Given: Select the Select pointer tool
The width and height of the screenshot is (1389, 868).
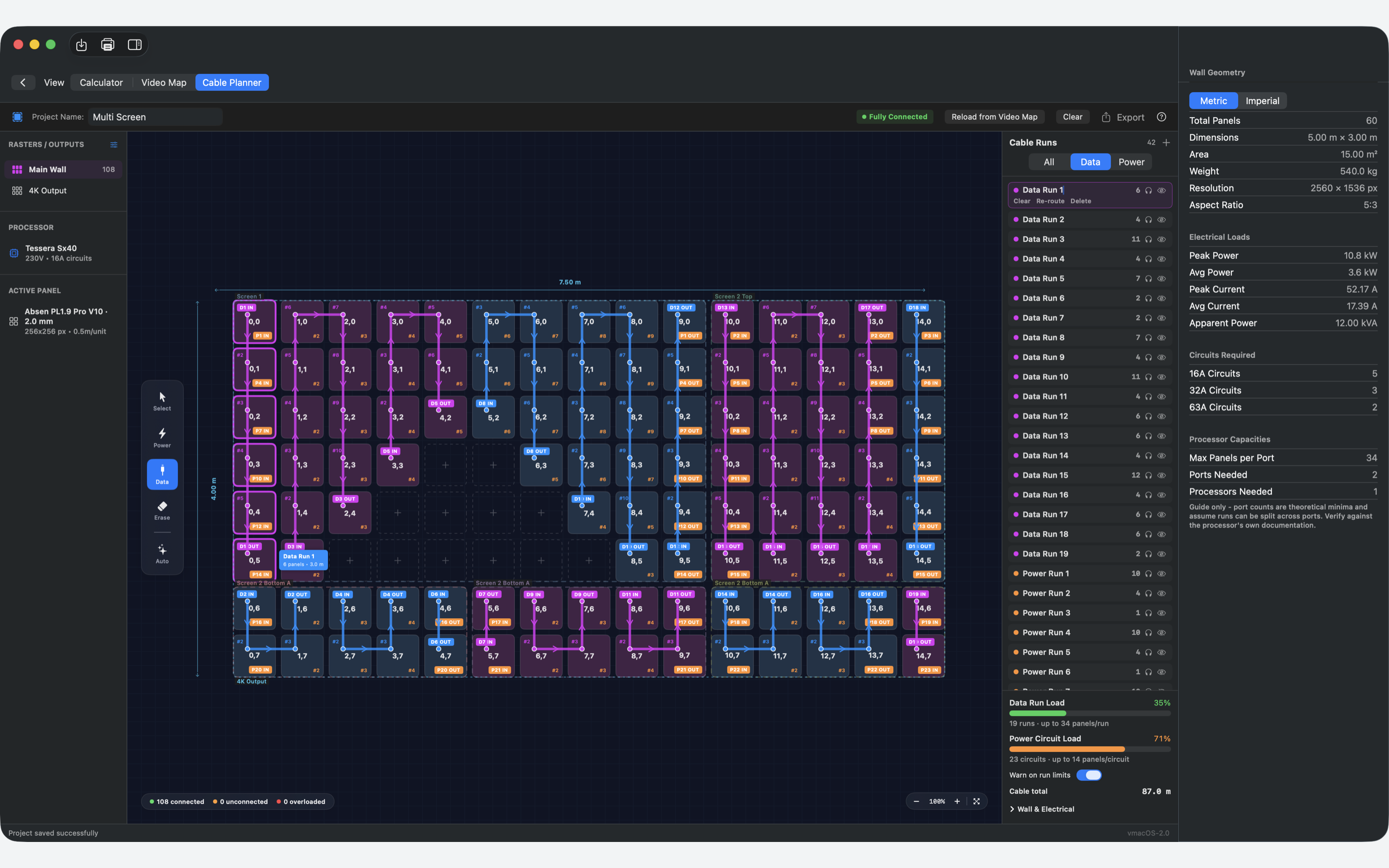Looking at the screenshot, I should 162,401.
